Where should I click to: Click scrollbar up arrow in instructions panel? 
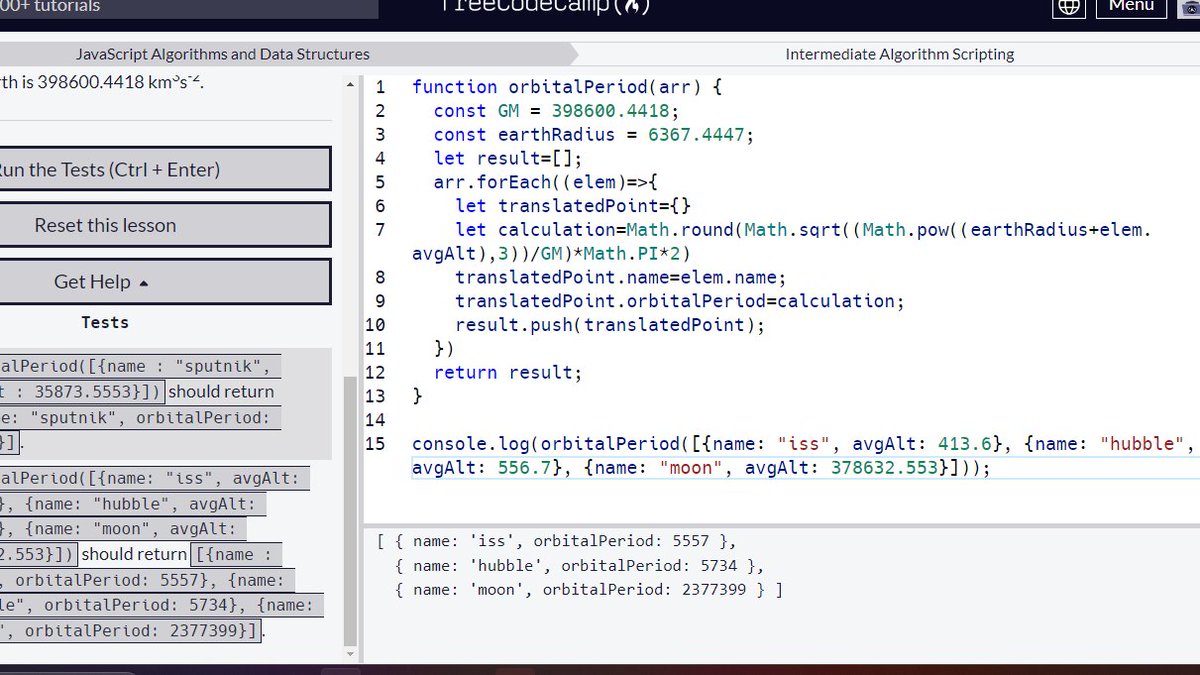[349, 85]
